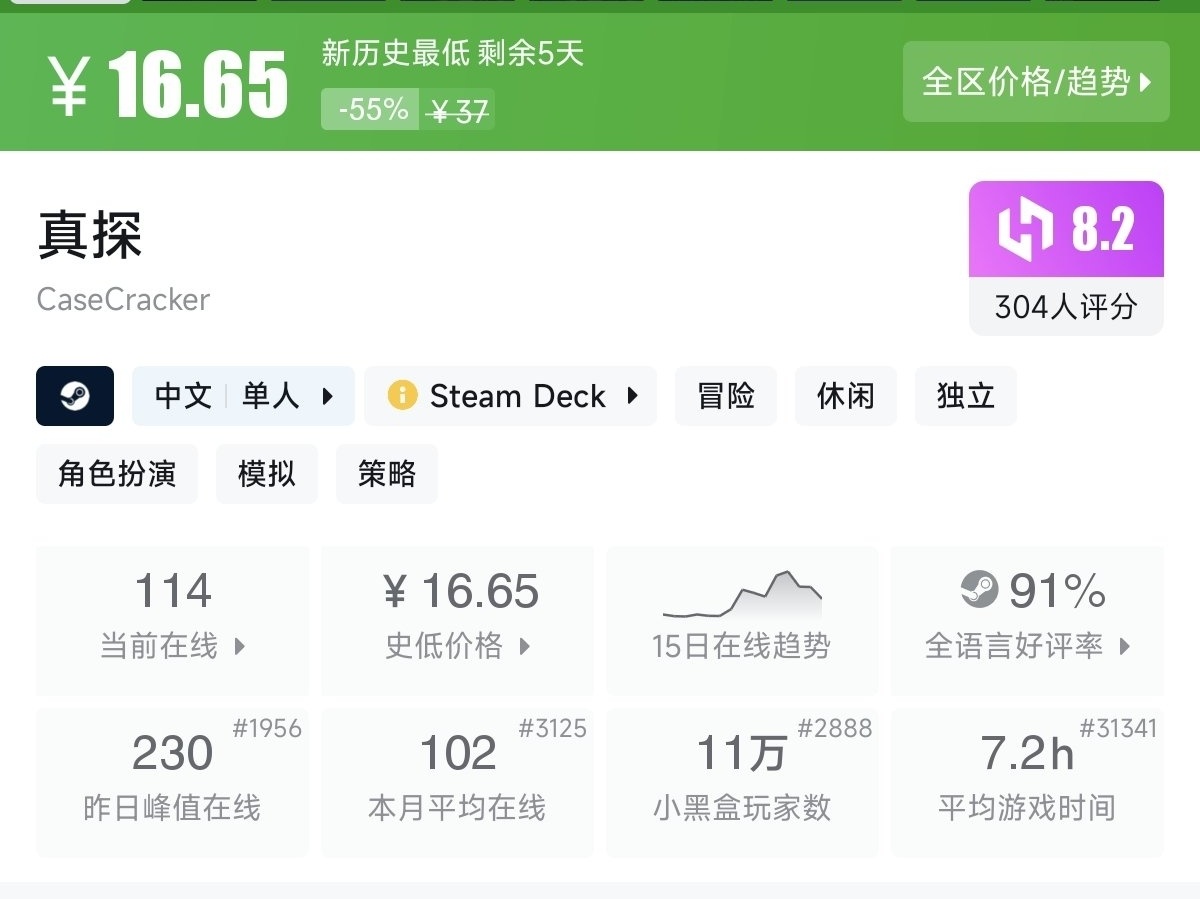This screenshot has width=1200, height=899.
Task: Select the 角色扮演 role-playing tag
Action: point(117,474)
